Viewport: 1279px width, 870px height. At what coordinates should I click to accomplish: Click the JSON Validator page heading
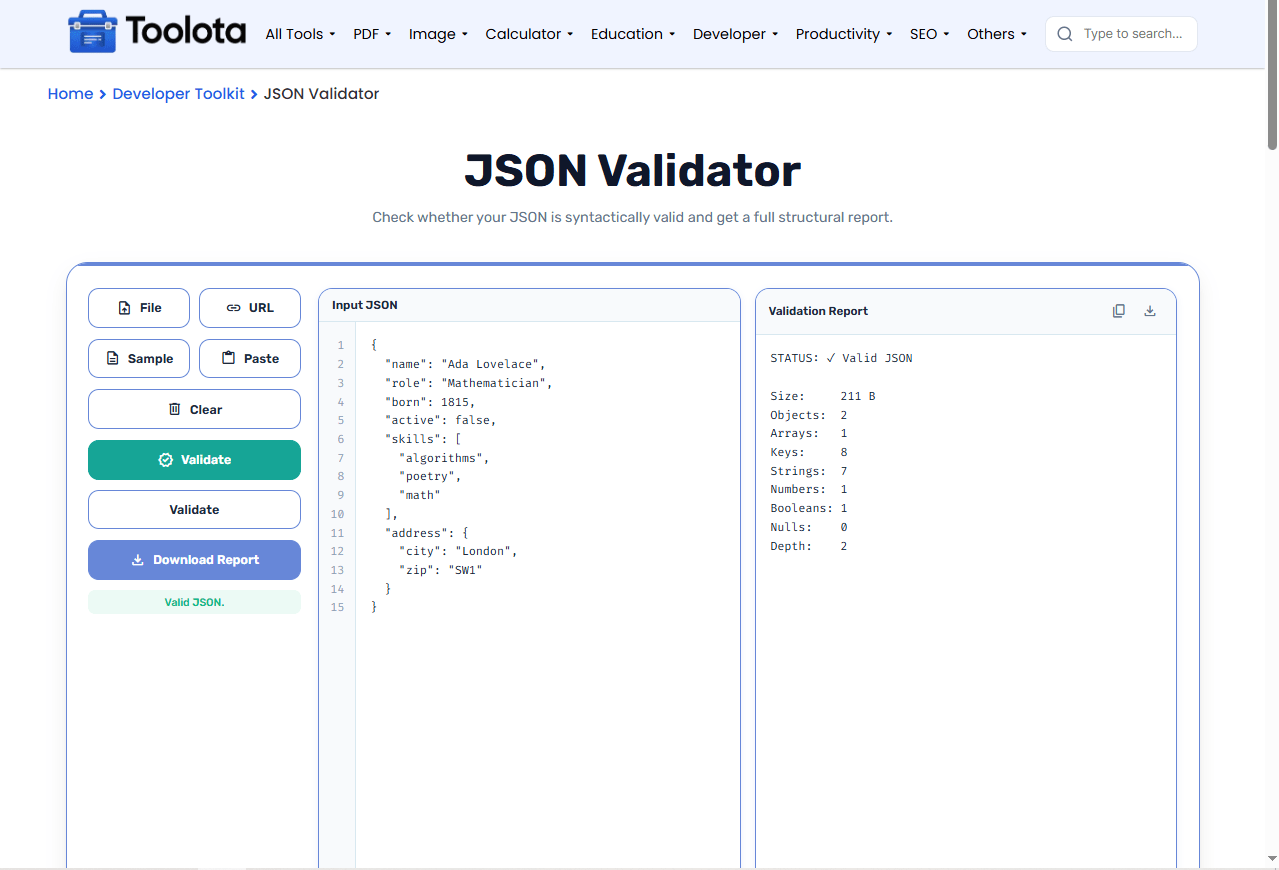coord(632,170)
